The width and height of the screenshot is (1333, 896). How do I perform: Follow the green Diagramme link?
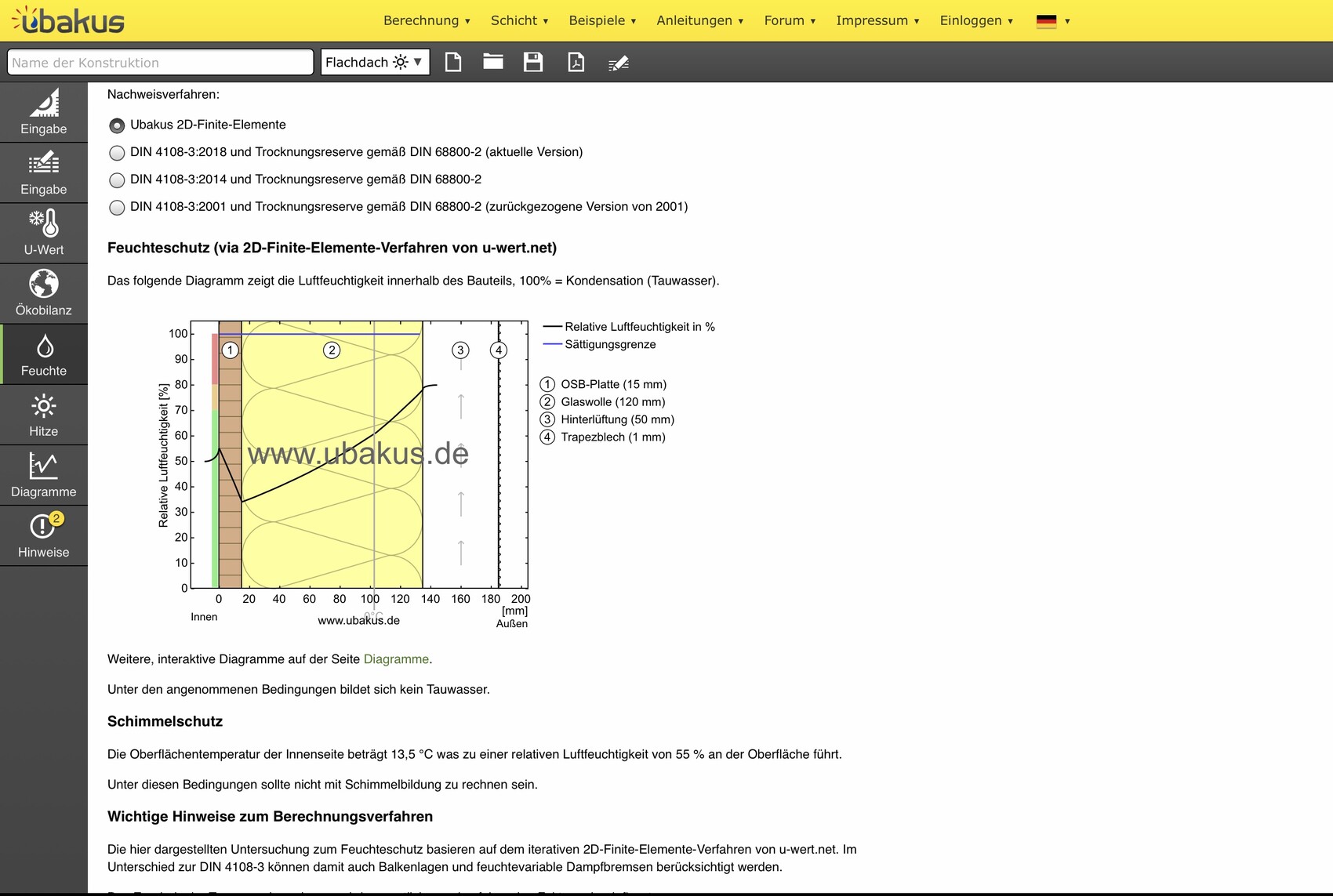tap(396, 659)
